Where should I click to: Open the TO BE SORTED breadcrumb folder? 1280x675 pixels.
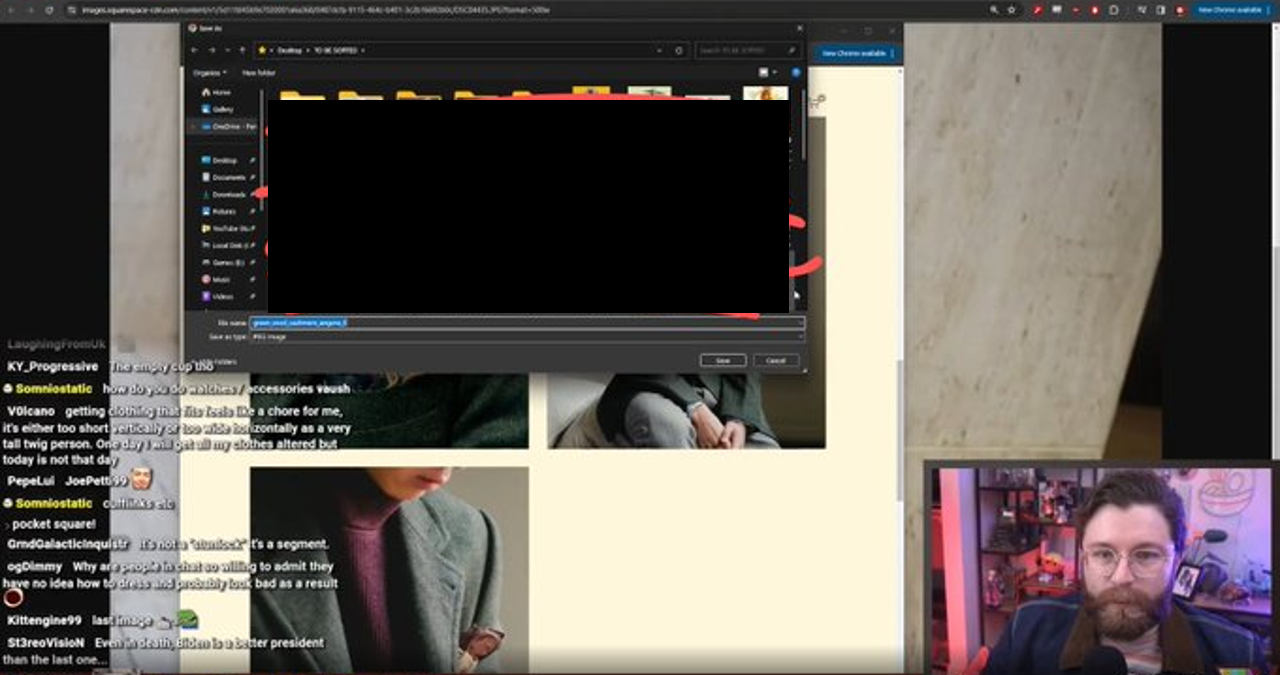334,50
